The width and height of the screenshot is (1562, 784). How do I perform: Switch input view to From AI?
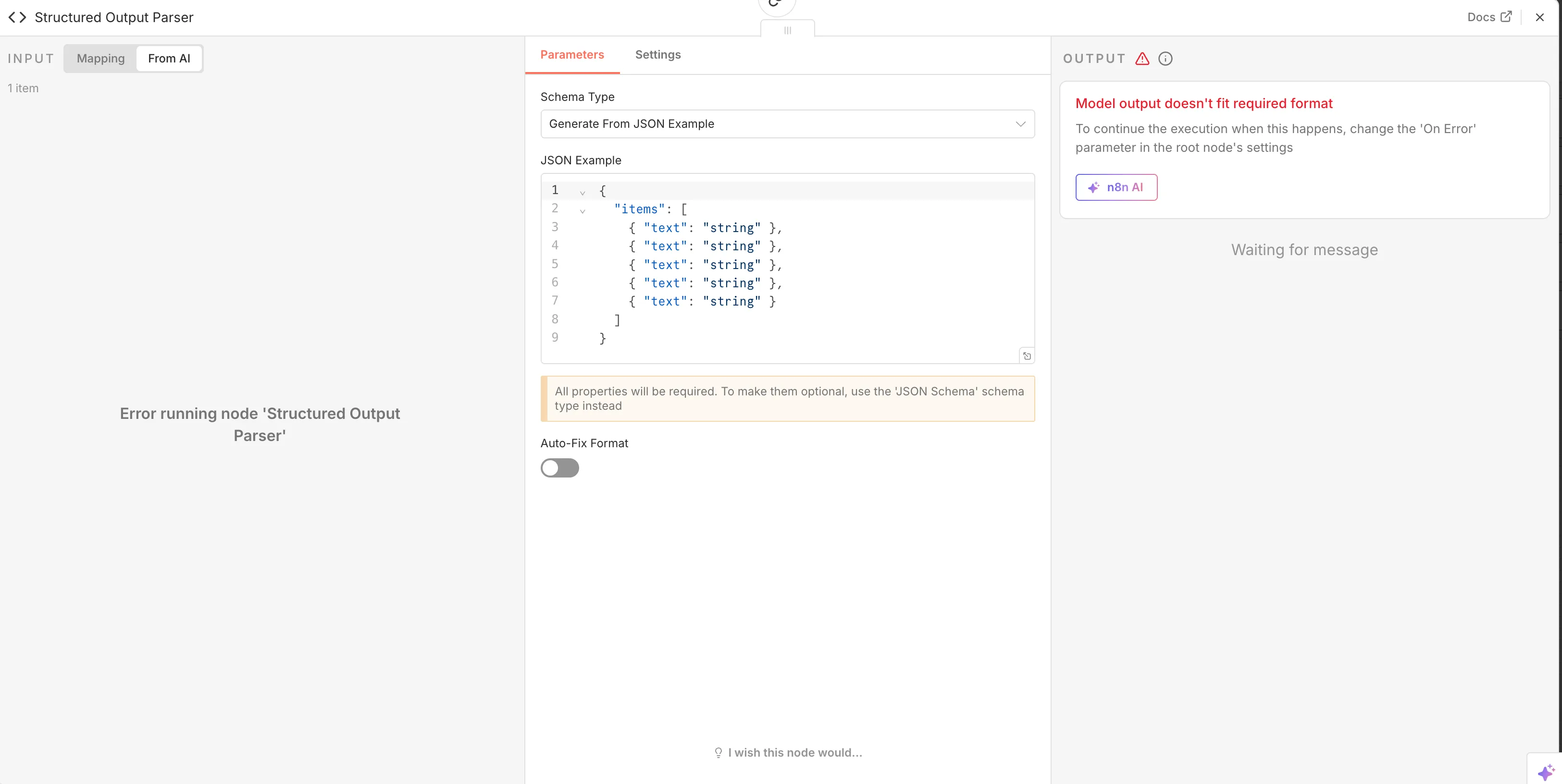[x=169, y=59]
